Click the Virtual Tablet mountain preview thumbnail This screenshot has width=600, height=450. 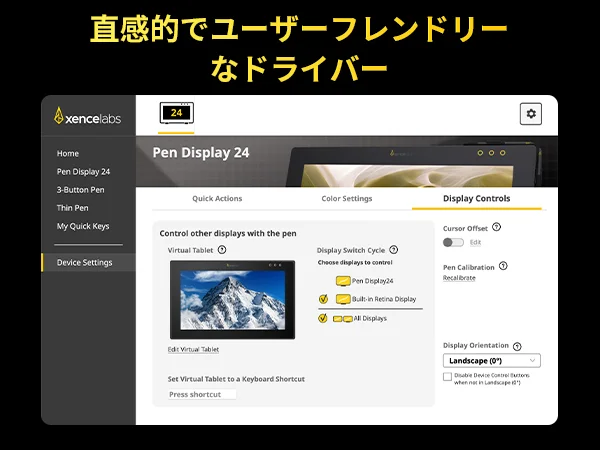(232, 300)
